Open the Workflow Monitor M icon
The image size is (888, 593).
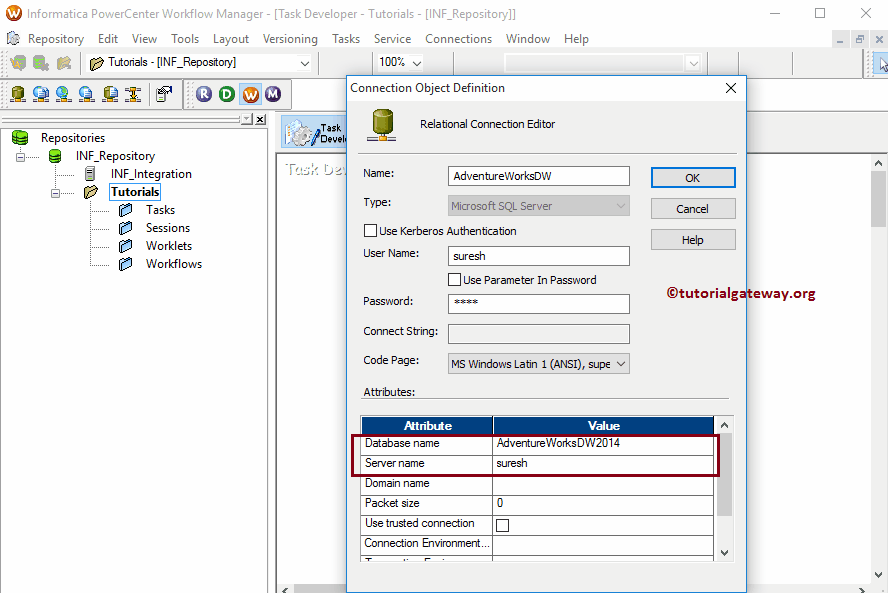coord(272,93)
